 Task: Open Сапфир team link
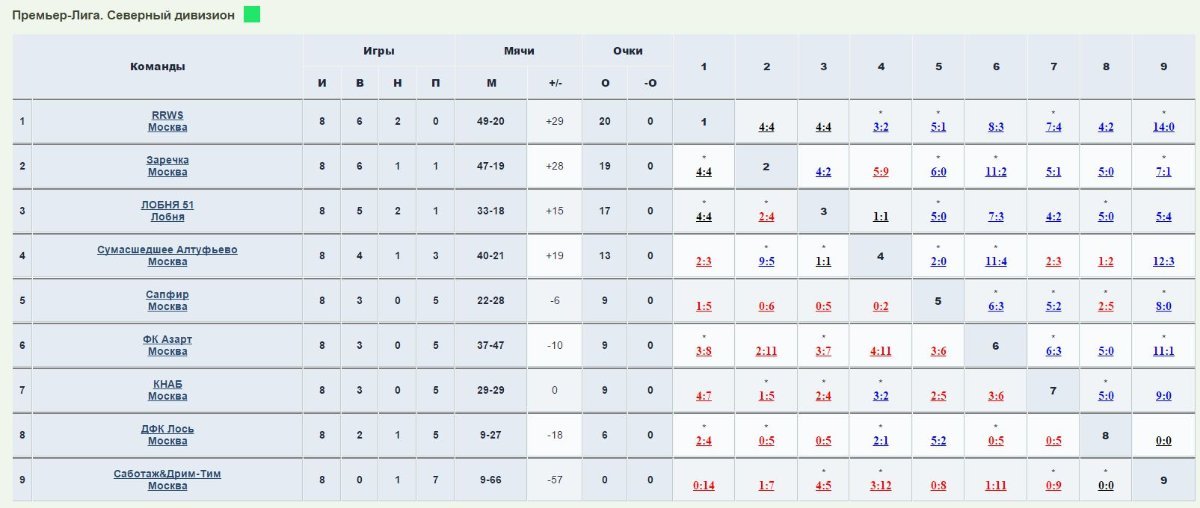click(167, 300)
